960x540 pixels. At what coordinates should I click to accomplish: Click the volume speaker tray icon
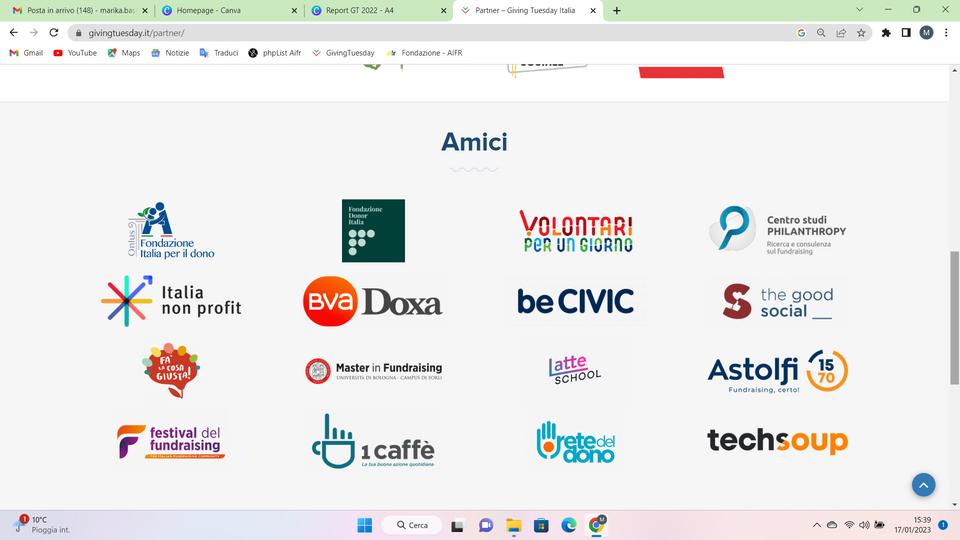click(864, 525)
